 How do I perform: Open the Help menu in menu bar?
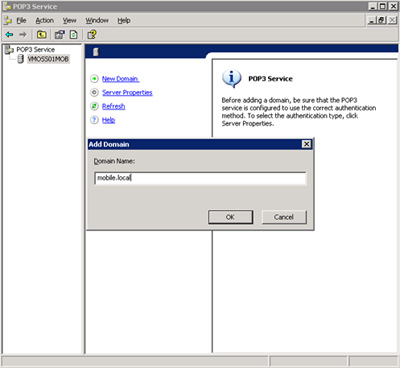[124, 20]
